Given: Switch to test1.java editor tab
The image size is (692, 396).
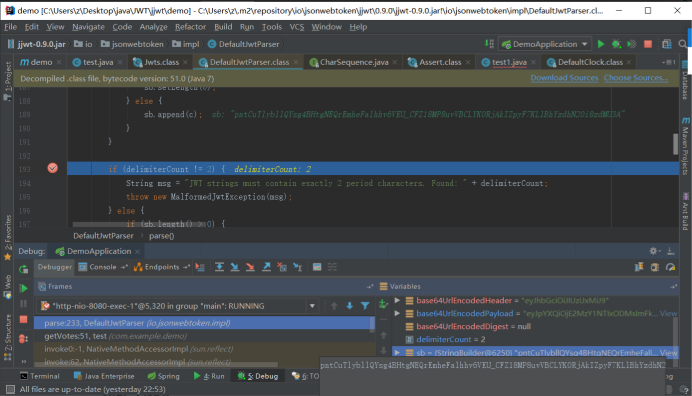Looking at the screenshot, I should 509,62.
